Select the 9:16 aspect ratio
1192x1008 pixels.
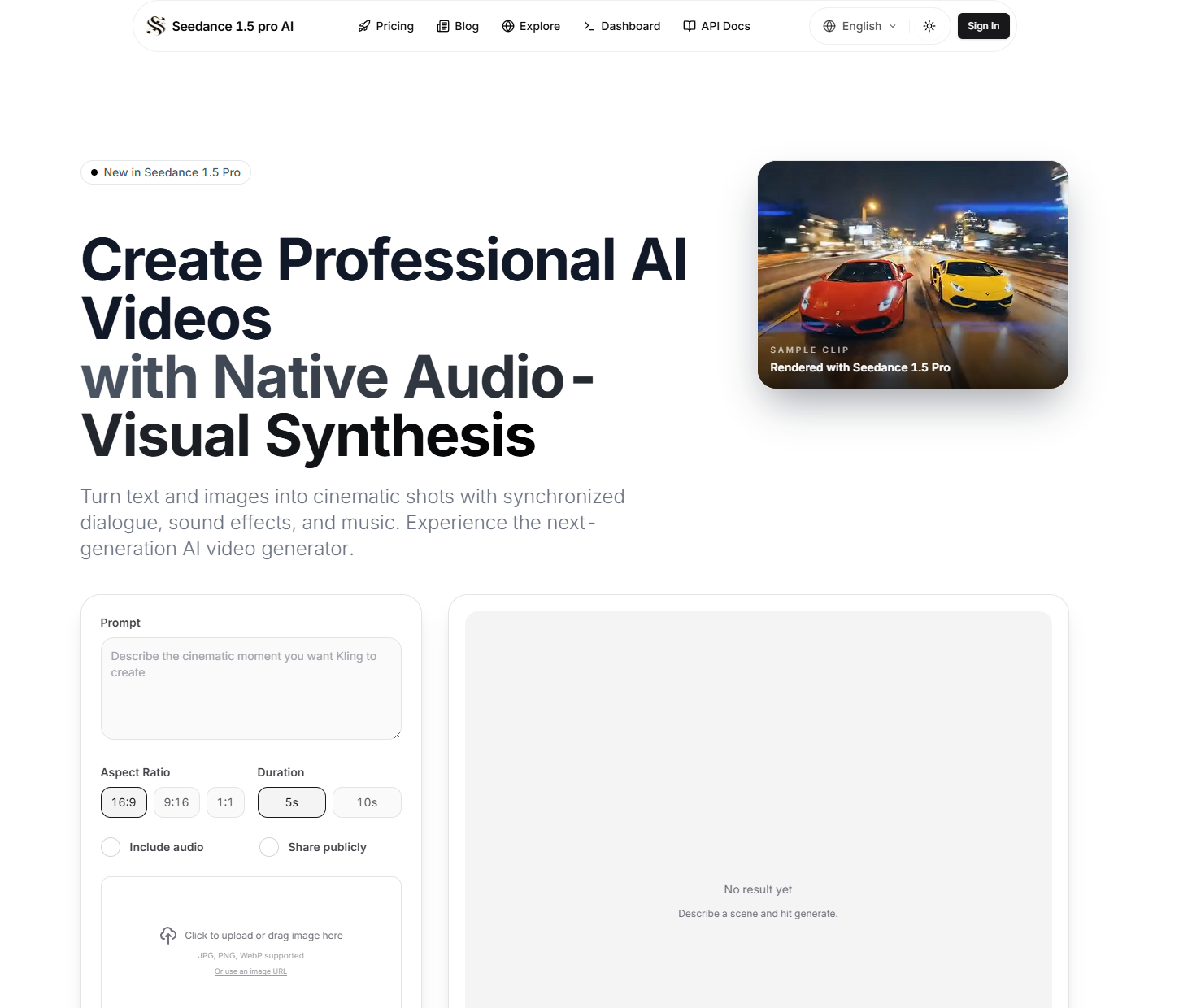pos(176,802)
